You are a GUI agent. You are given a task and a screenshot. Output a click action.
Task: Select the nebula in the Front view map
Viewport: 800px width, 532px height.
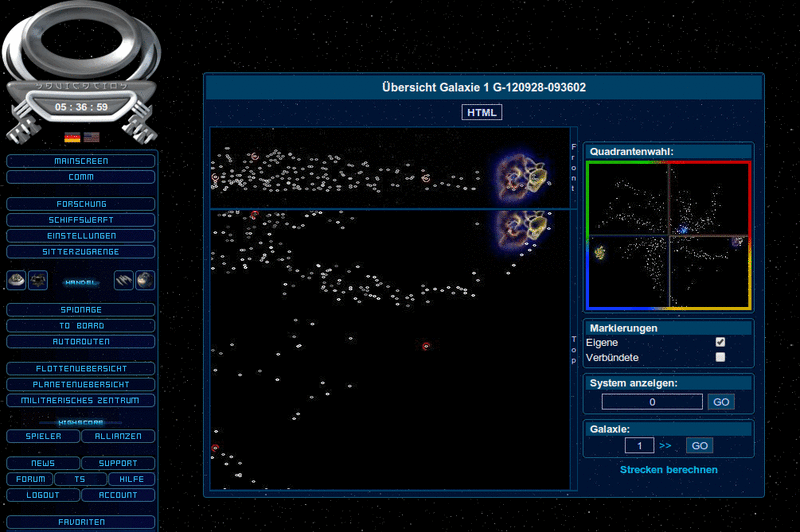pyautogui.click(x=521, y=176)
